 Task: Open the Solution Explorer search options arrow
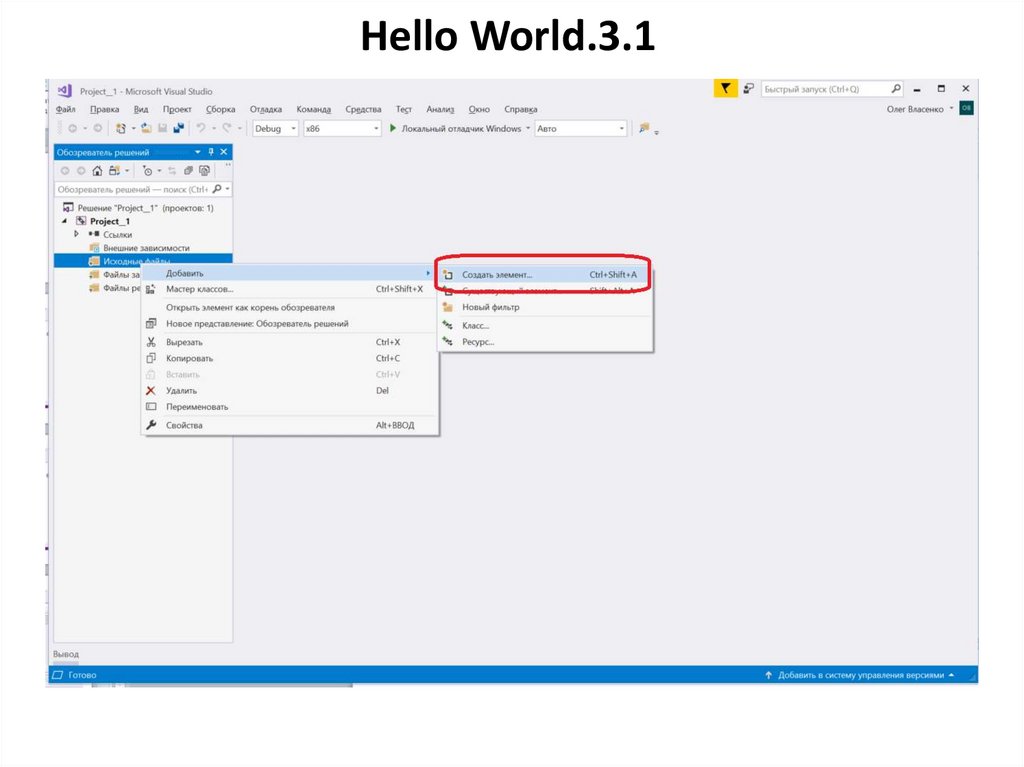coord(227,189)
